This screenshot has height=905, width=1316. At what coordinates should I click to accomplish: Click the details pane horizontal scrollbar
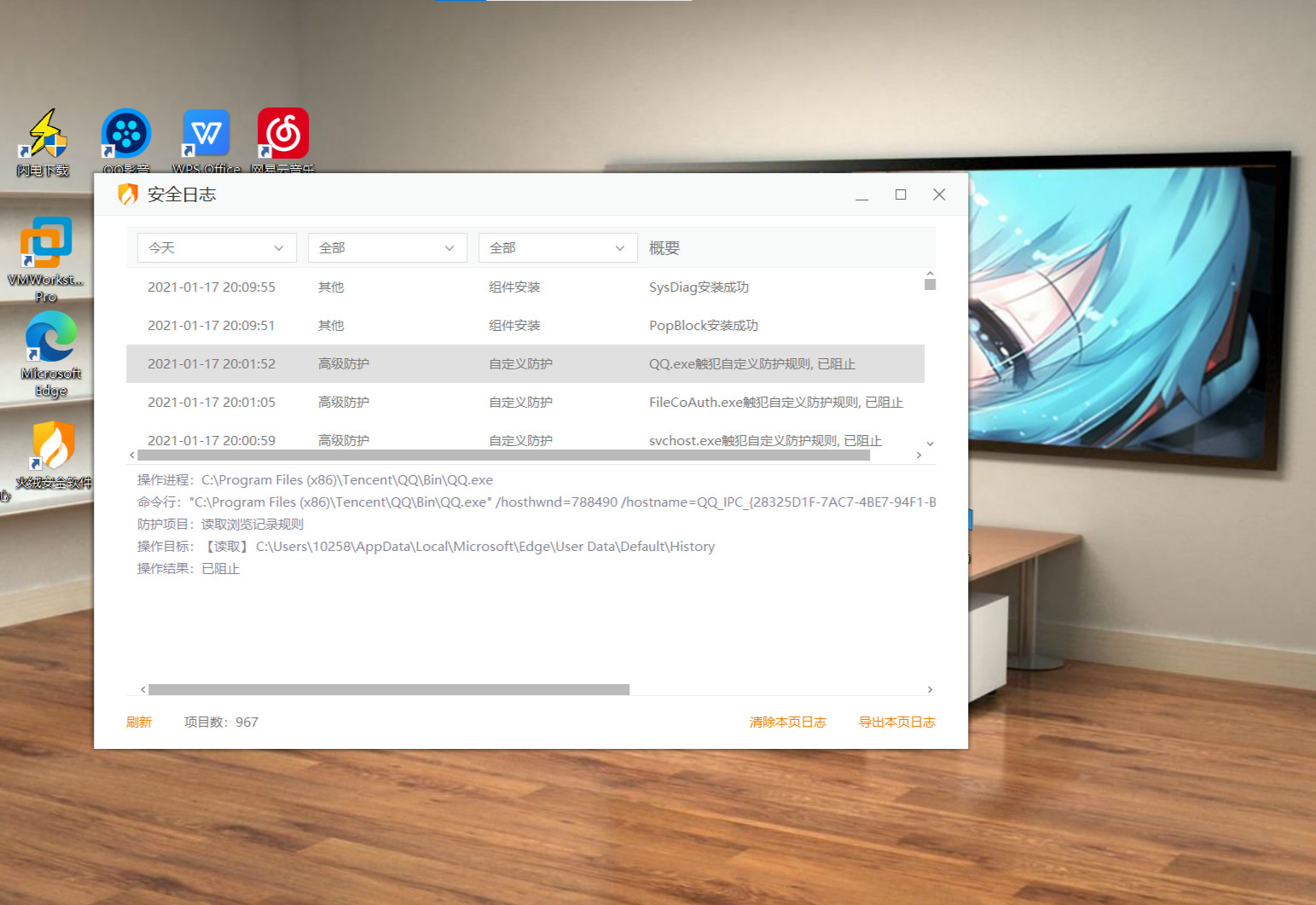click(x=389, y=689)
